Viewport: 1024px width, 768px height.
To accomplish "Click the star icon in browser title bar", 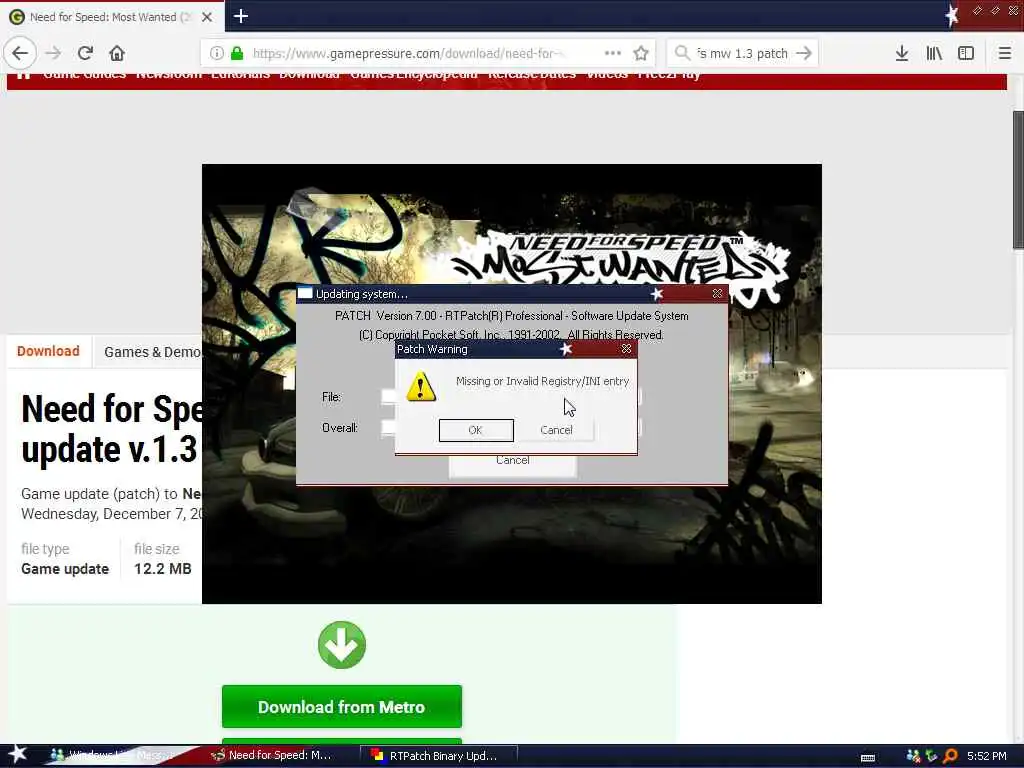I will 952,14.
